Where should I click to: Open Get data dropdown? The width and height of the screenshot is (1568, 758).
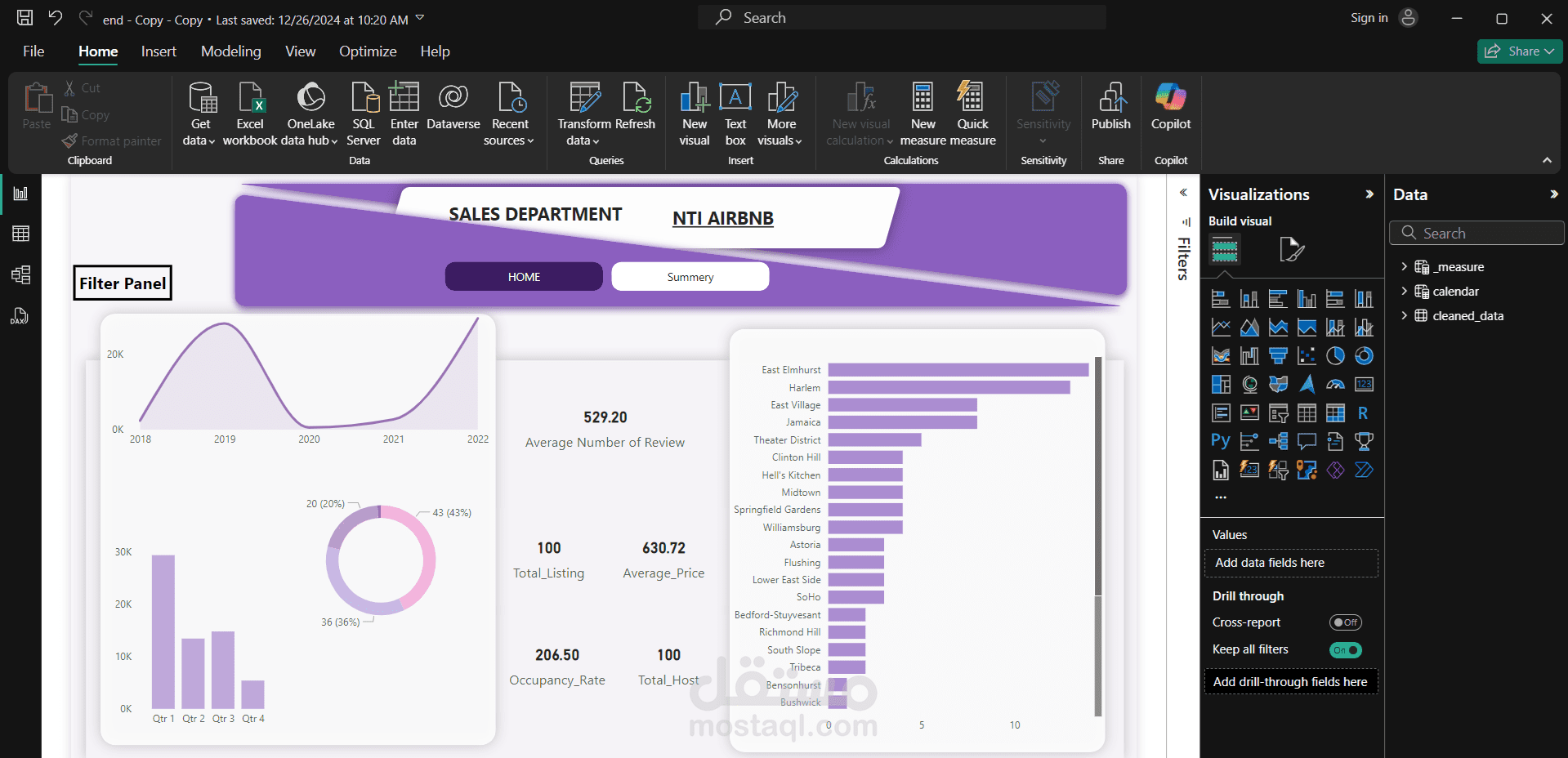pos(199,132)
